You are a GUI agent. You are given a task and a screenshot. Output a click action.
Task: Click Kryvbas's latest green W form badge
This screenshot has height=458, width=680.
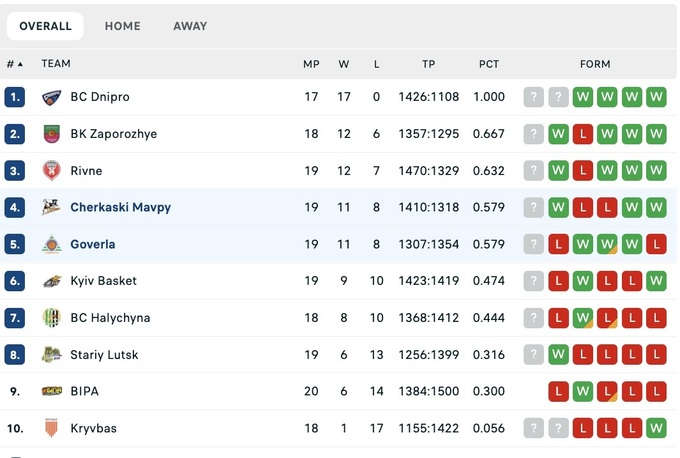(656, 429)
